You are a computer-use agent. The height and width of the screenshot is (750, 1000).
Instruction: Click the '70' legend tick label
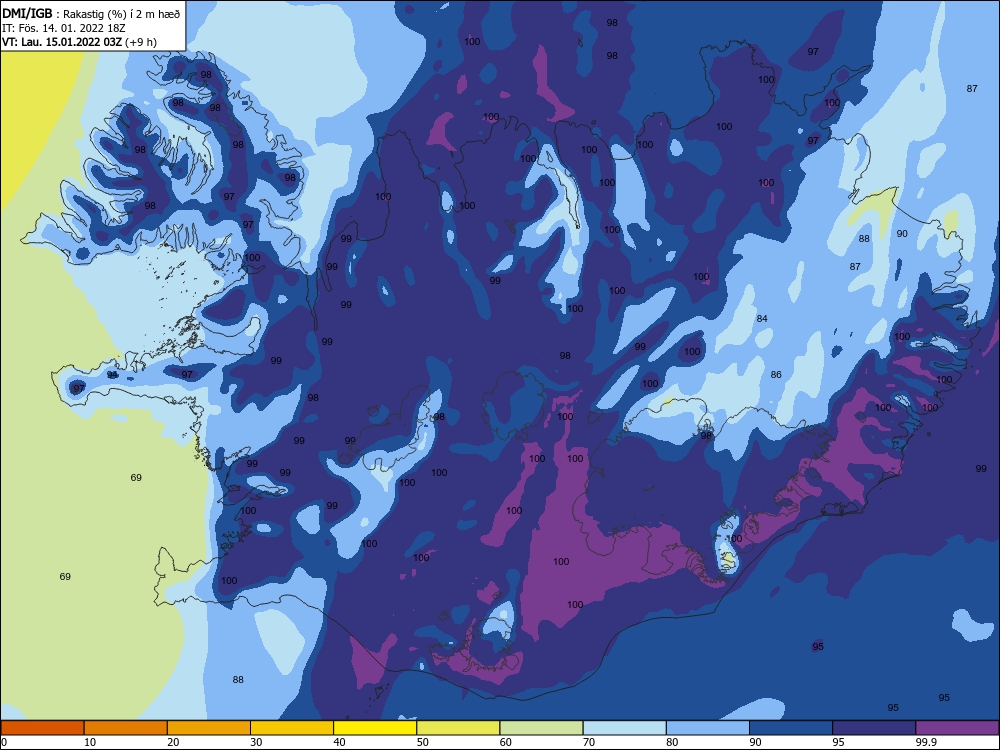tap(589, 742)
